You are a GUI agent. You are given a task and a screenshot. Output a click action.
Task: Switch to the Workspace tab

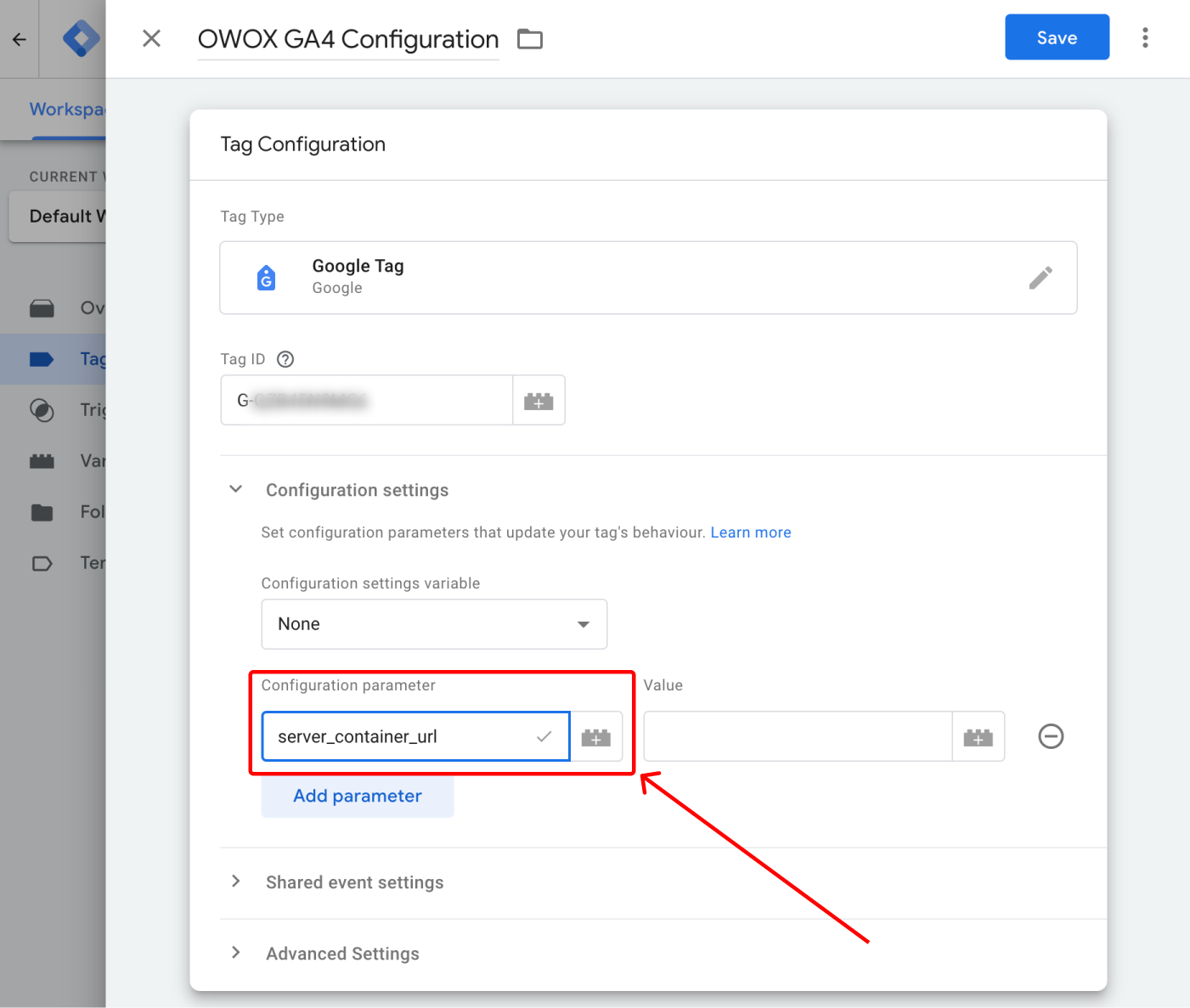tap(67, 110)
